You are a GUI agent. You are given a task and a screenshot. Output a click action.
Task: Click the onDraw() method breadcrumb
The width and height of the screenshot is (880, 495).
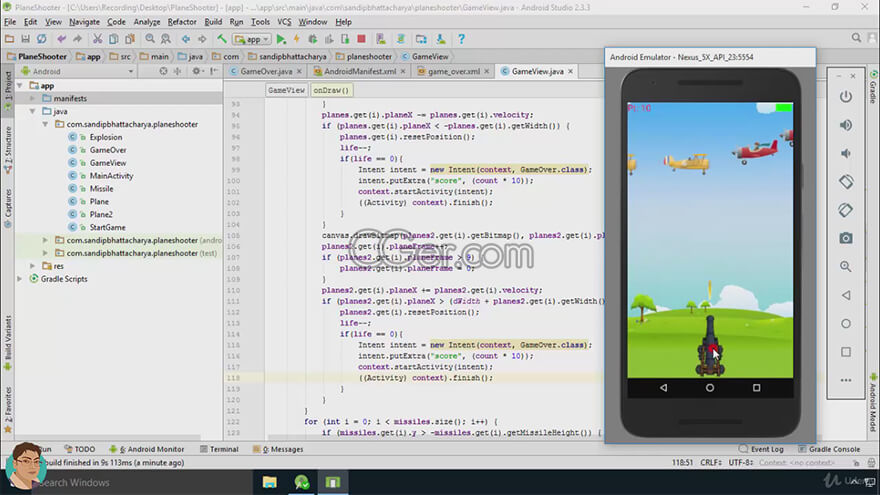[x=331, y=90]
